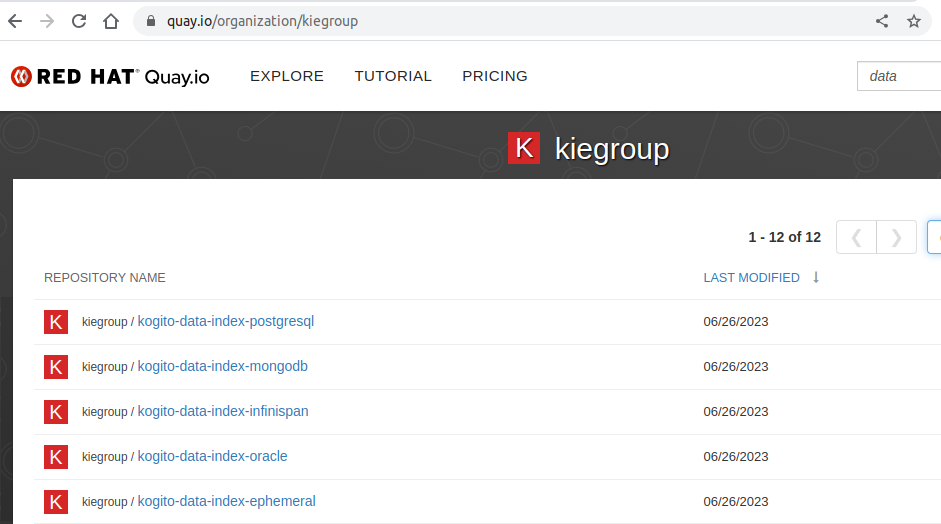Open kogito-data-index-oracle repository

pos(212,456)
